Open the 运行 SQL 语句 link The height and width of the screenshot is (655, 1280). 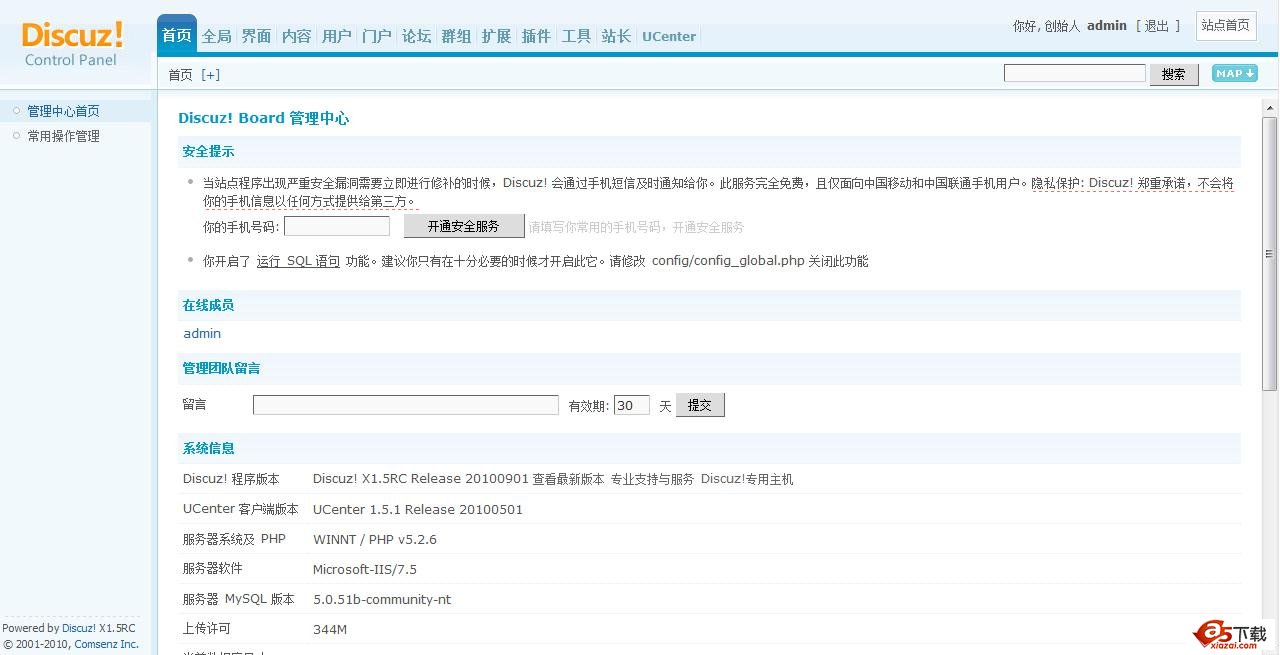[x=298, y=261]
